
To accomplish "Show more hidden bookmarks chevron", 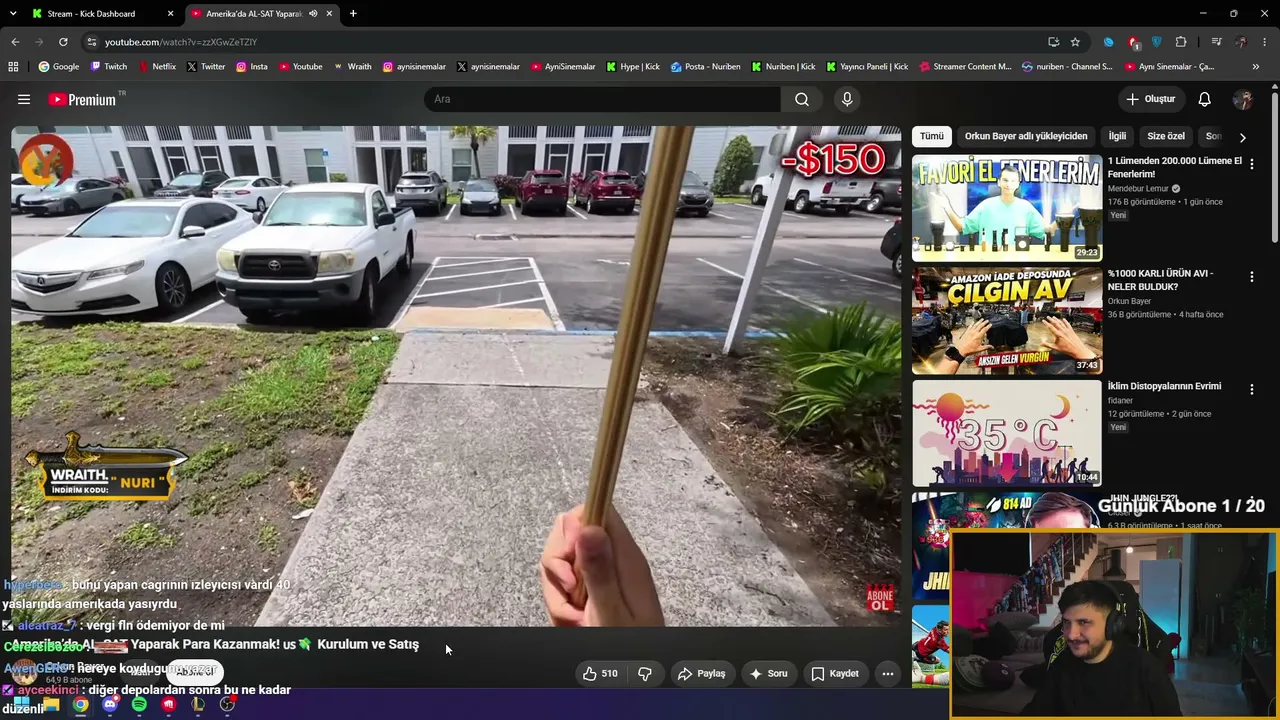I will 1256,67.
